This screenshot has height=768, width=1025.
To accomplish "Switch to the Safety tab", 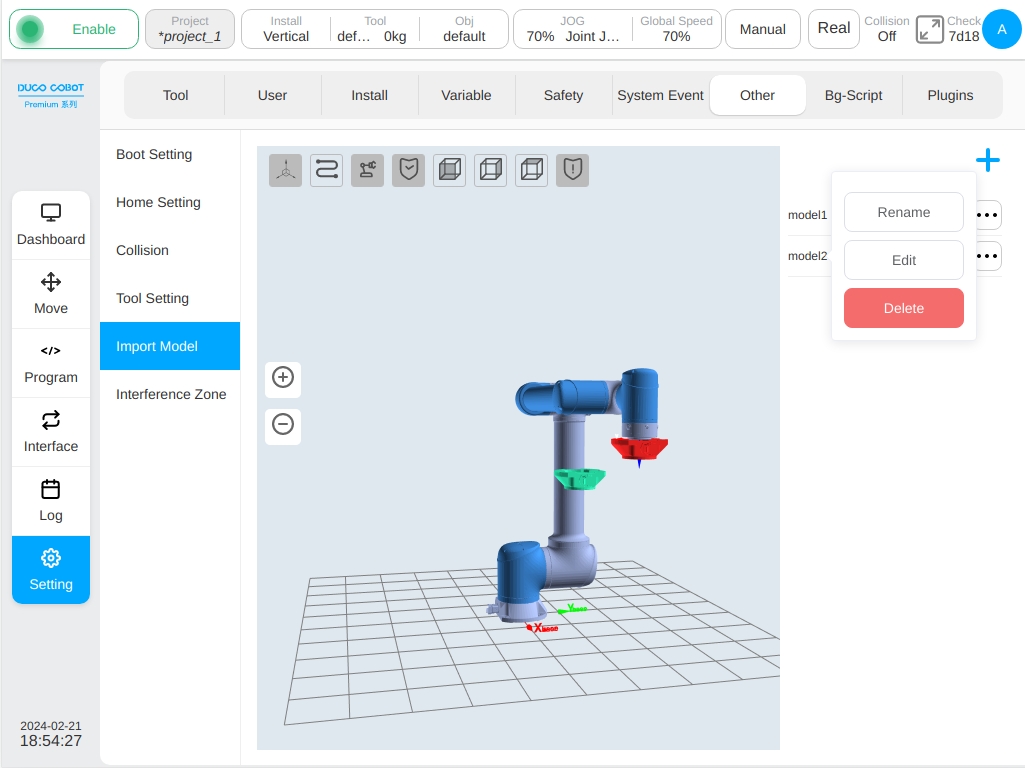I will click(563, 95).
